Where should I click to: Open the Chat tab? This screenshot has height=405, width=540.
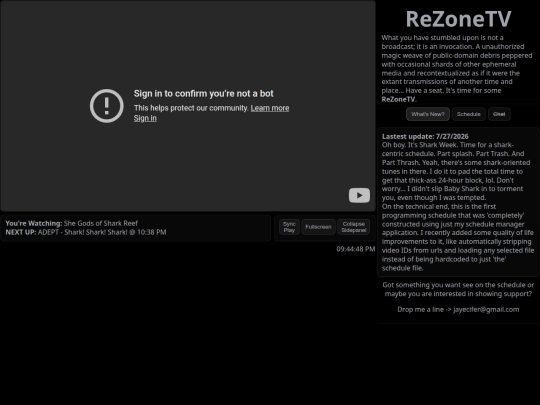pos(499,114)
